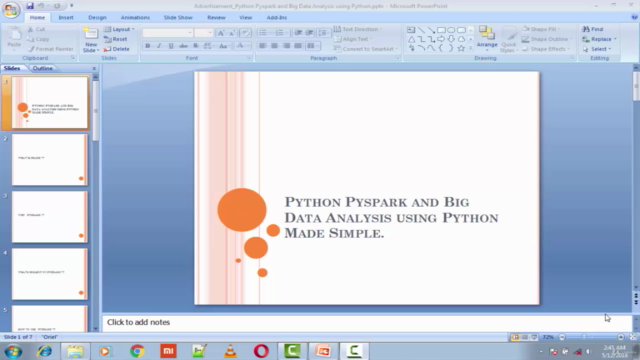Open Google Chrome from taskbar
The image size is (640, 360).
tap(137, 351)
